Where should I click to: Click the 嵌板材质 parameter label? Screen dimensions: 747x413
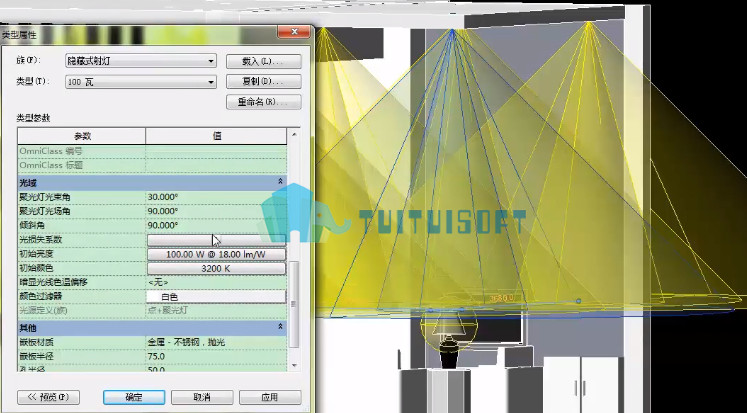pos(36,342)
